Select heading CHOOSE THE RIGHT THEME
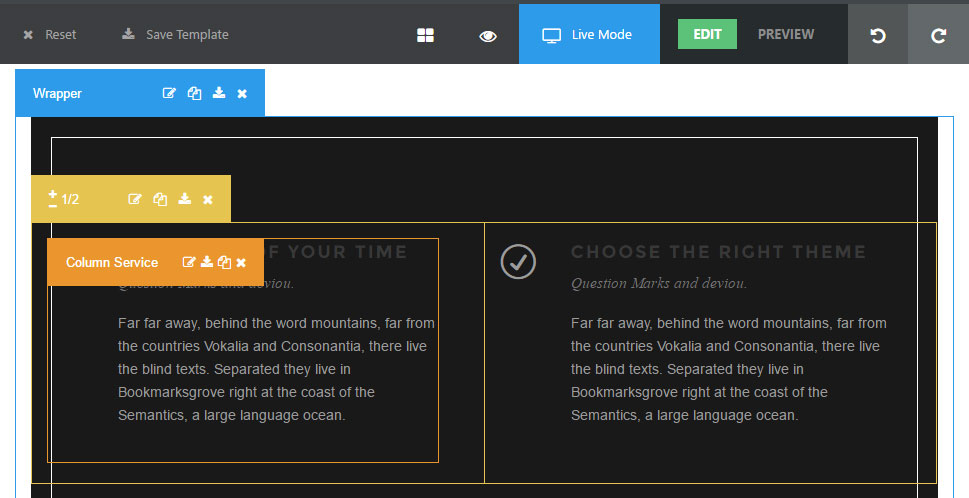The height and width of the screenshot is (498, 969). pos(718,251)
